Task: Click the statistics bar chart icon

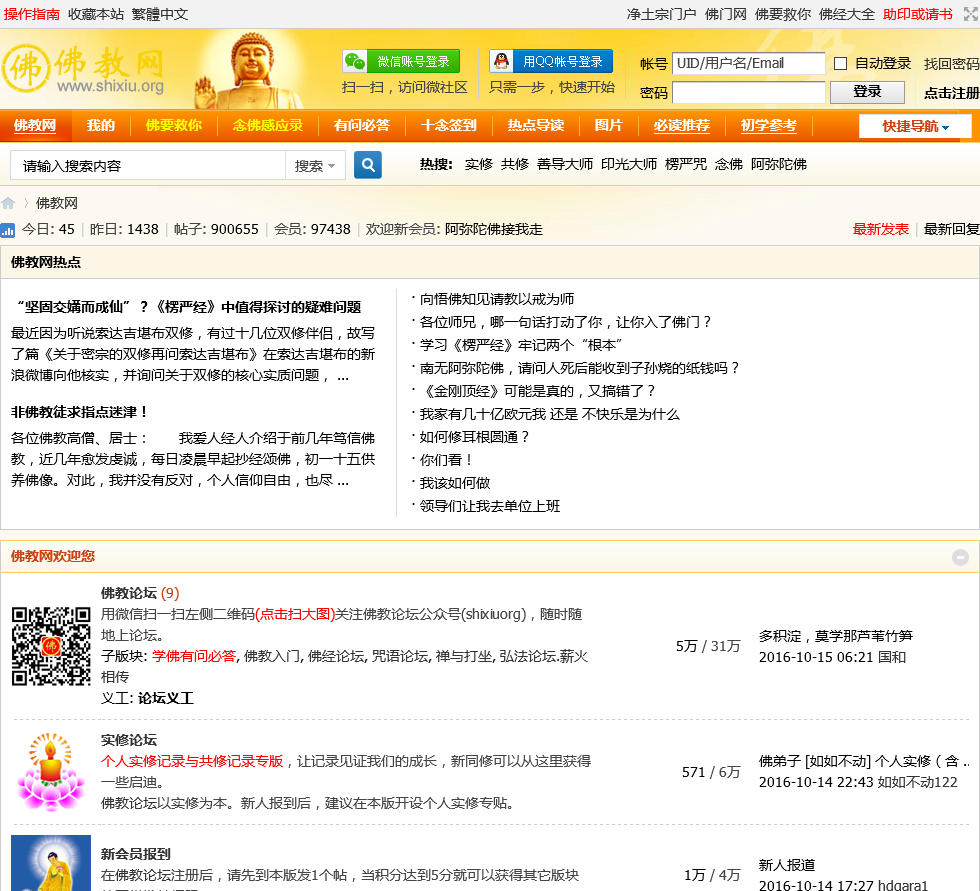Action: tap(8, 231)
